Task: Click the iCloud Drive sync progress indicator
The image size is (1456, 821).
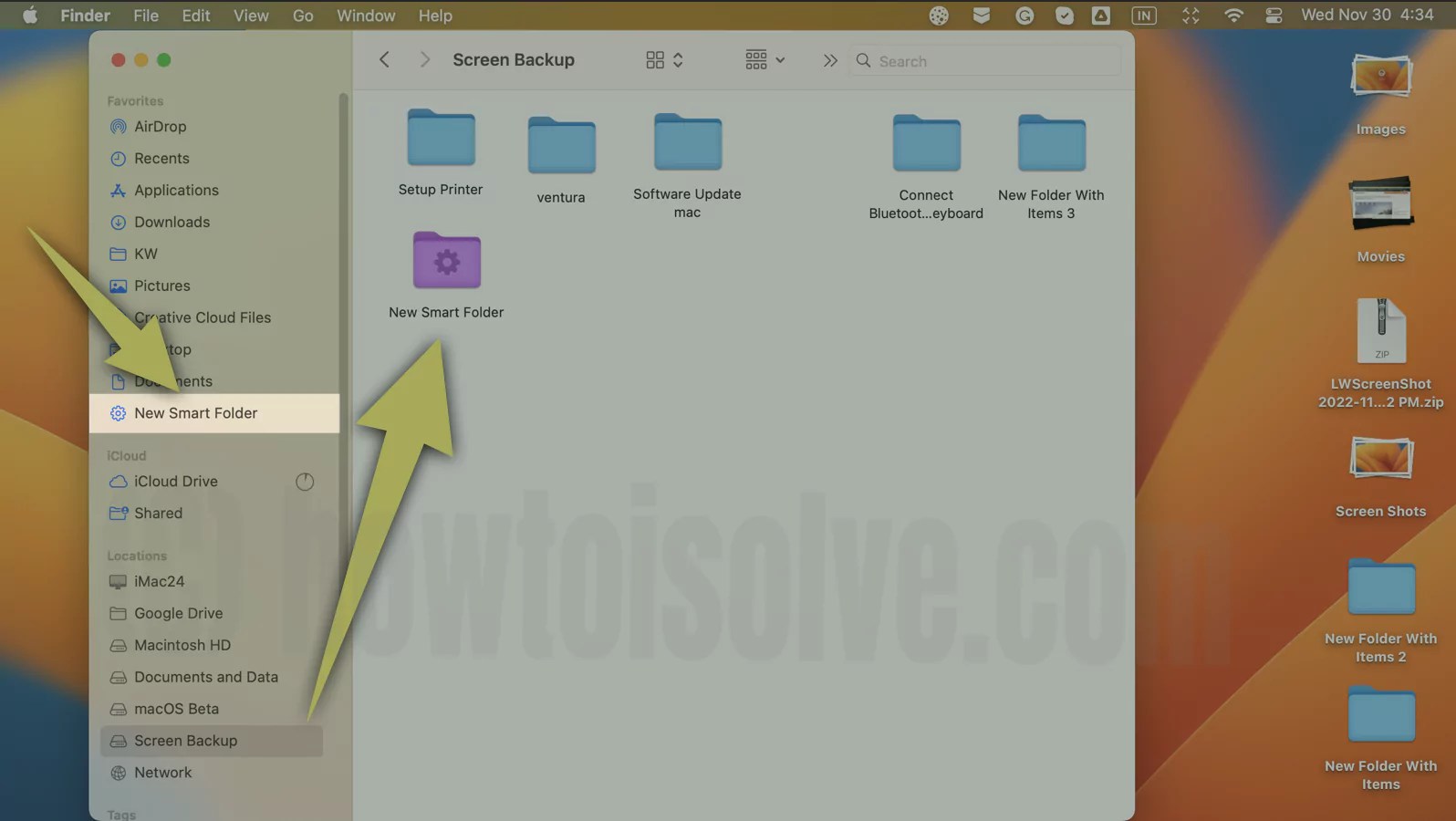Action: click(x=305, y=482)
